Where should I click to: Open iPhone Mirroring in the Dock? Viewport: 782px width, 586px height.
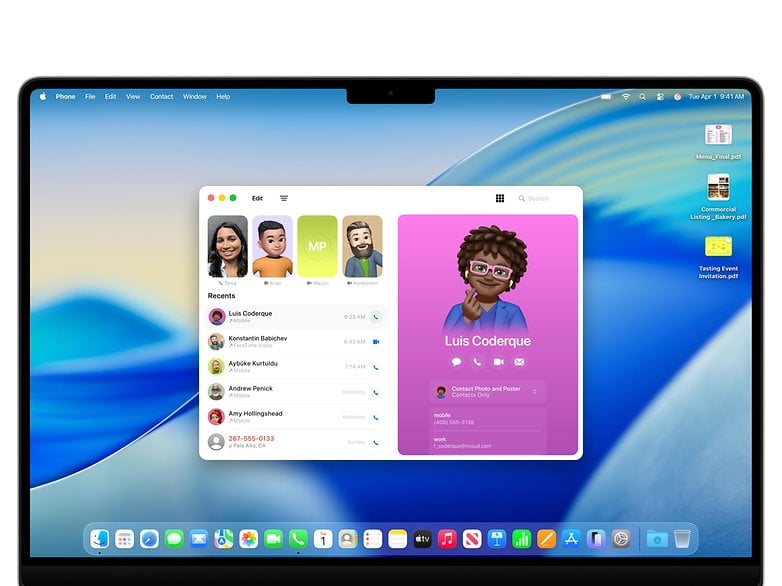click(x=596, y=539)
